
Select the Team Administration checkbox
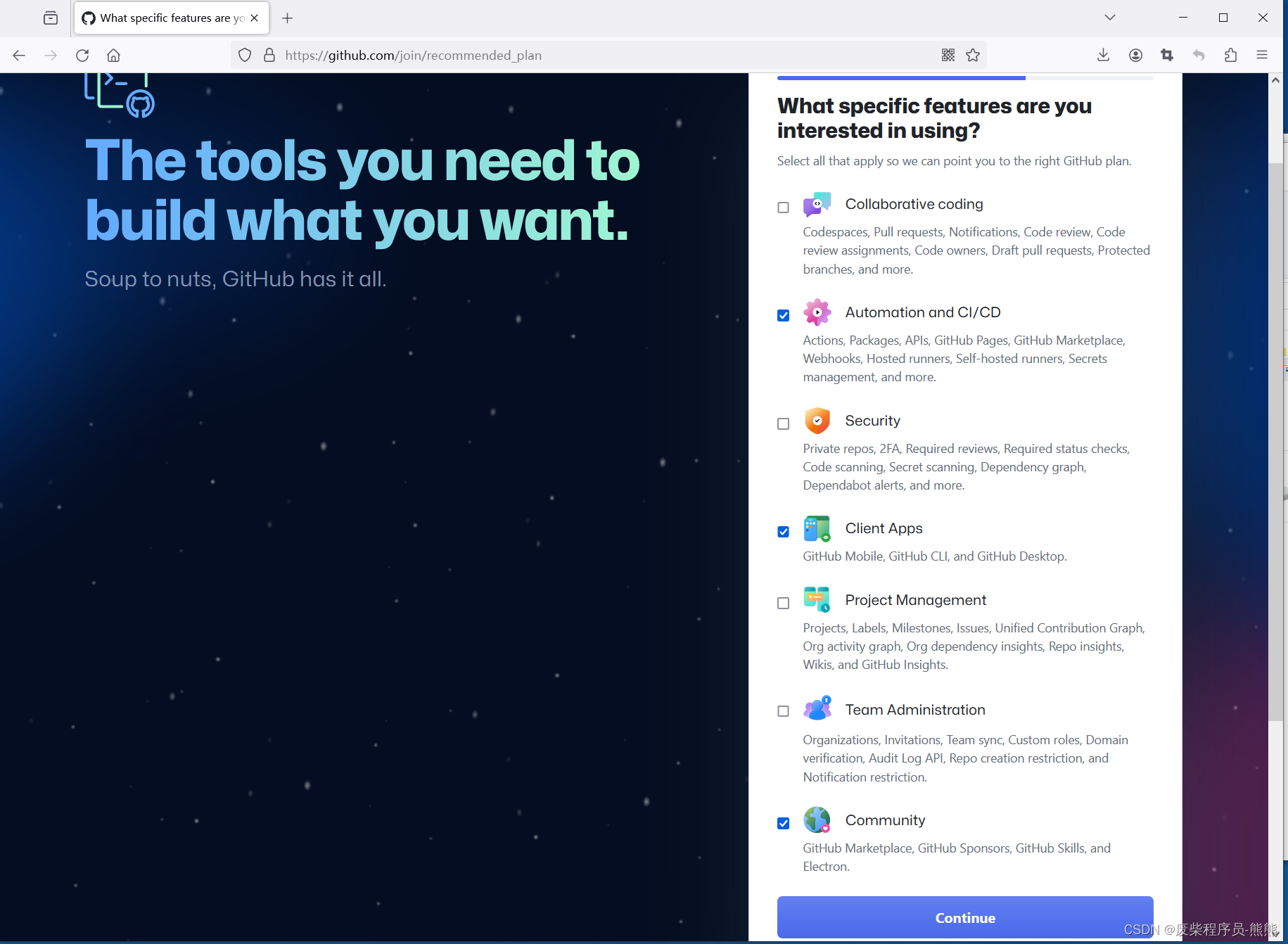pyautogui.click(x=783, y=711)
